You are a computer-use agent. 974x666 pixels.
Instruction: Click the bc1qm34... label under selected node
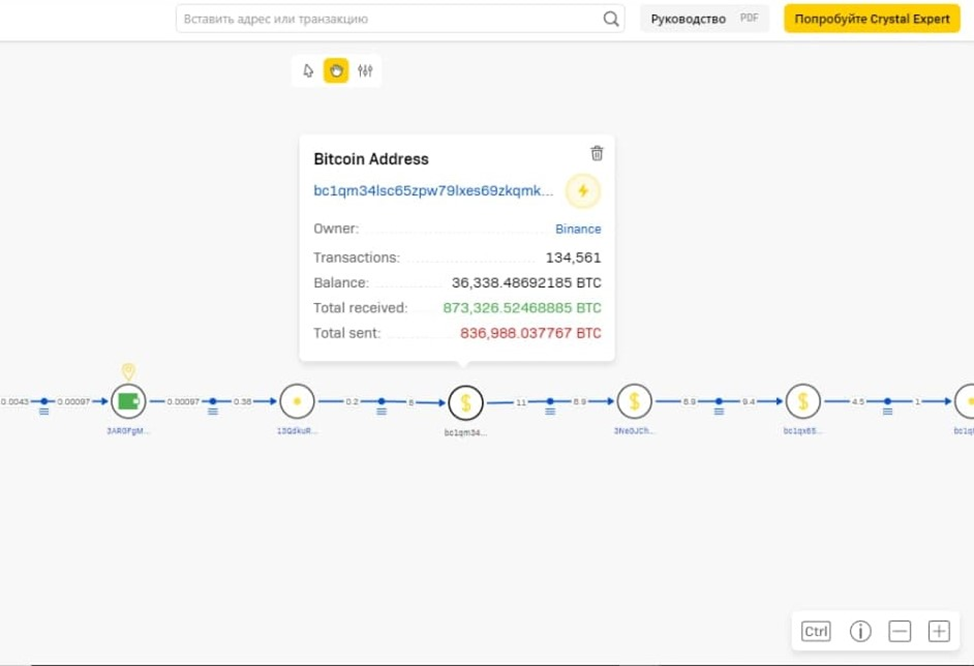click(465, 432)
